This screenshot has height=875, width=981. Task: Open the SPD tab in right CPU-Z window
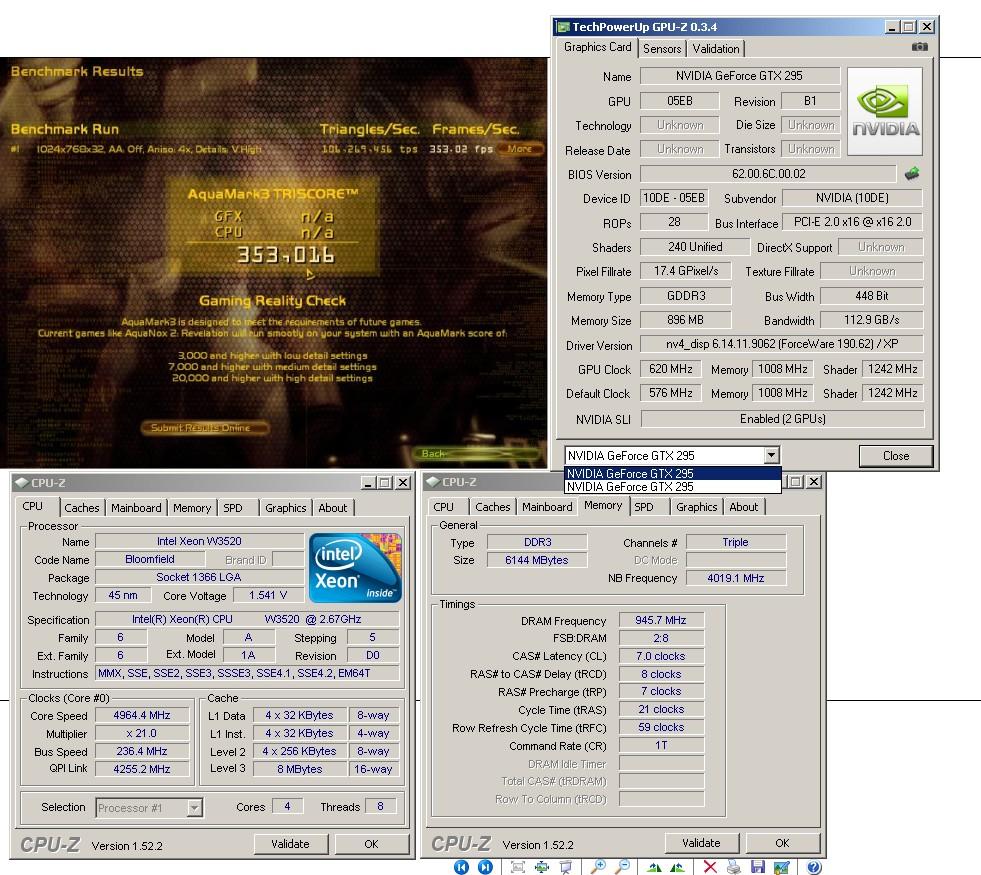(x=644, y=507)
